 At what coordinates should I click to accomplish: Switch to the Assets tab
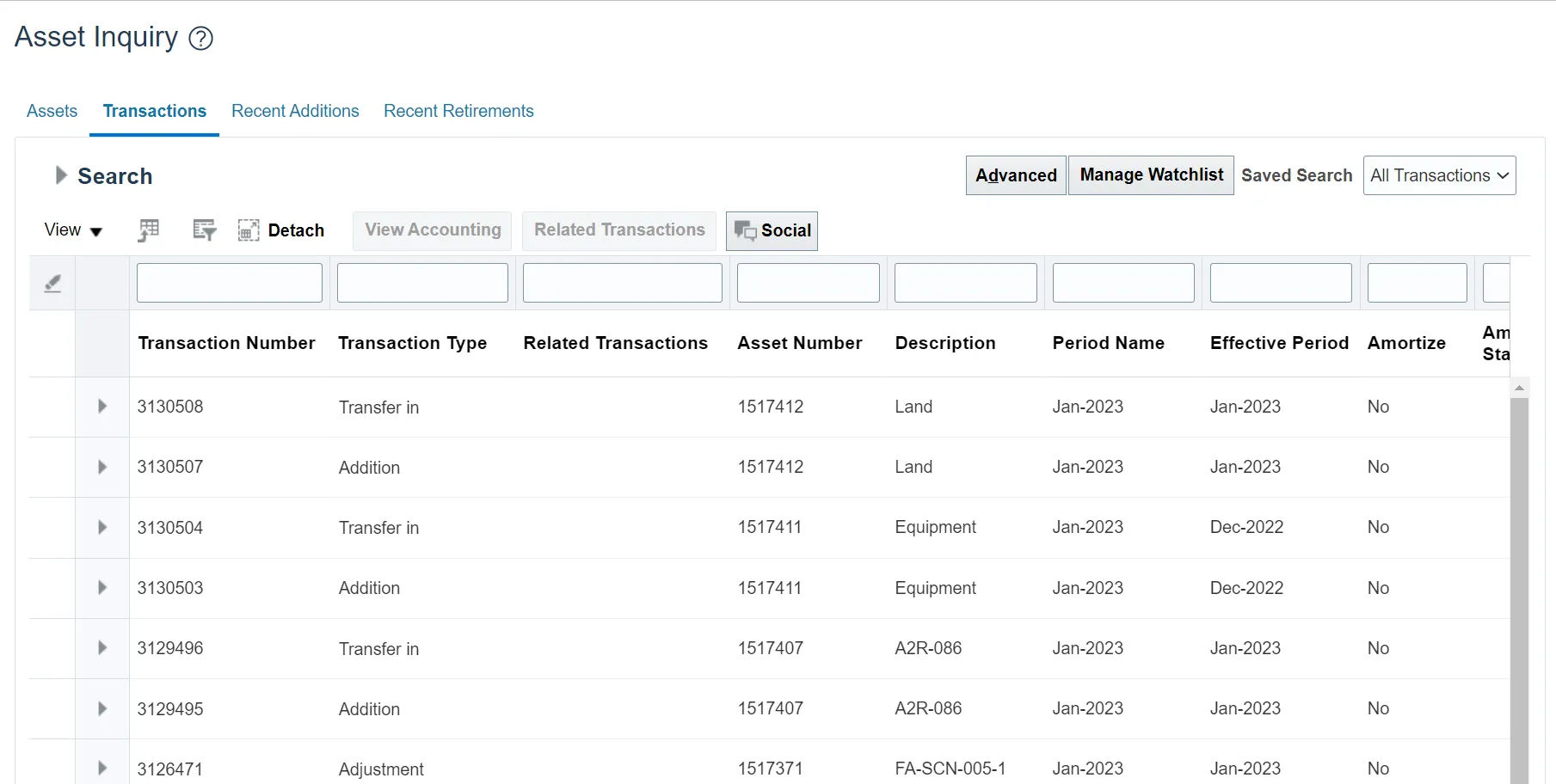(x=52, y=111)
